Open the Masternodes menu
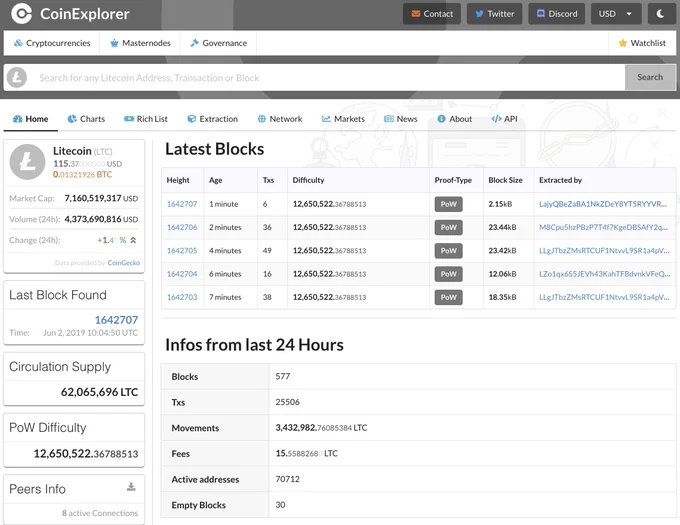 [140, 43]
